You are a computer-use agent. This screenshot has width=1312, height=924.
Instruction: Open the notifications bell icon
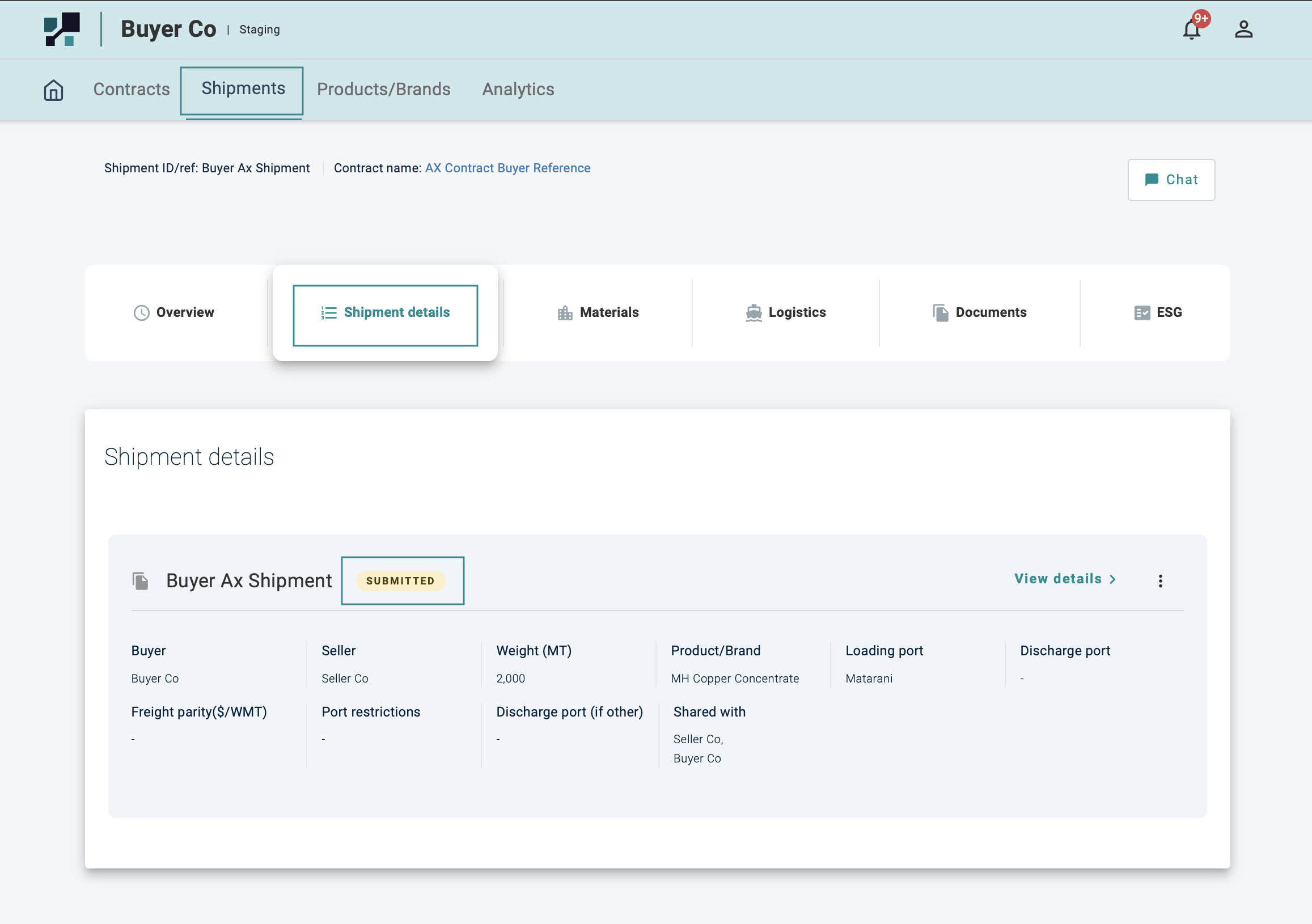[1191, 29]
